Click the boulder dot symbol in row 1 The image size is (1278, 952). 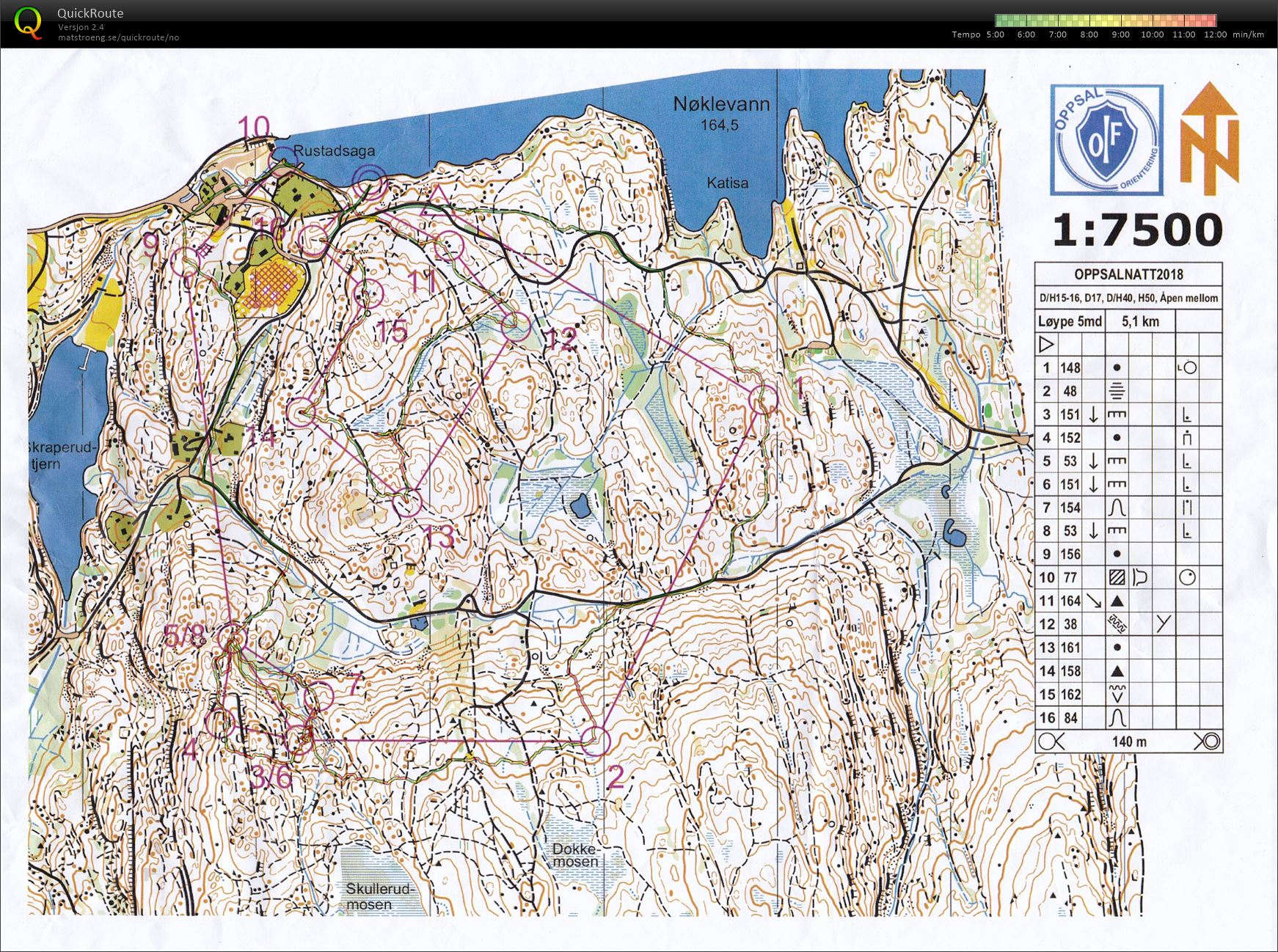[x=1117, y=367]
